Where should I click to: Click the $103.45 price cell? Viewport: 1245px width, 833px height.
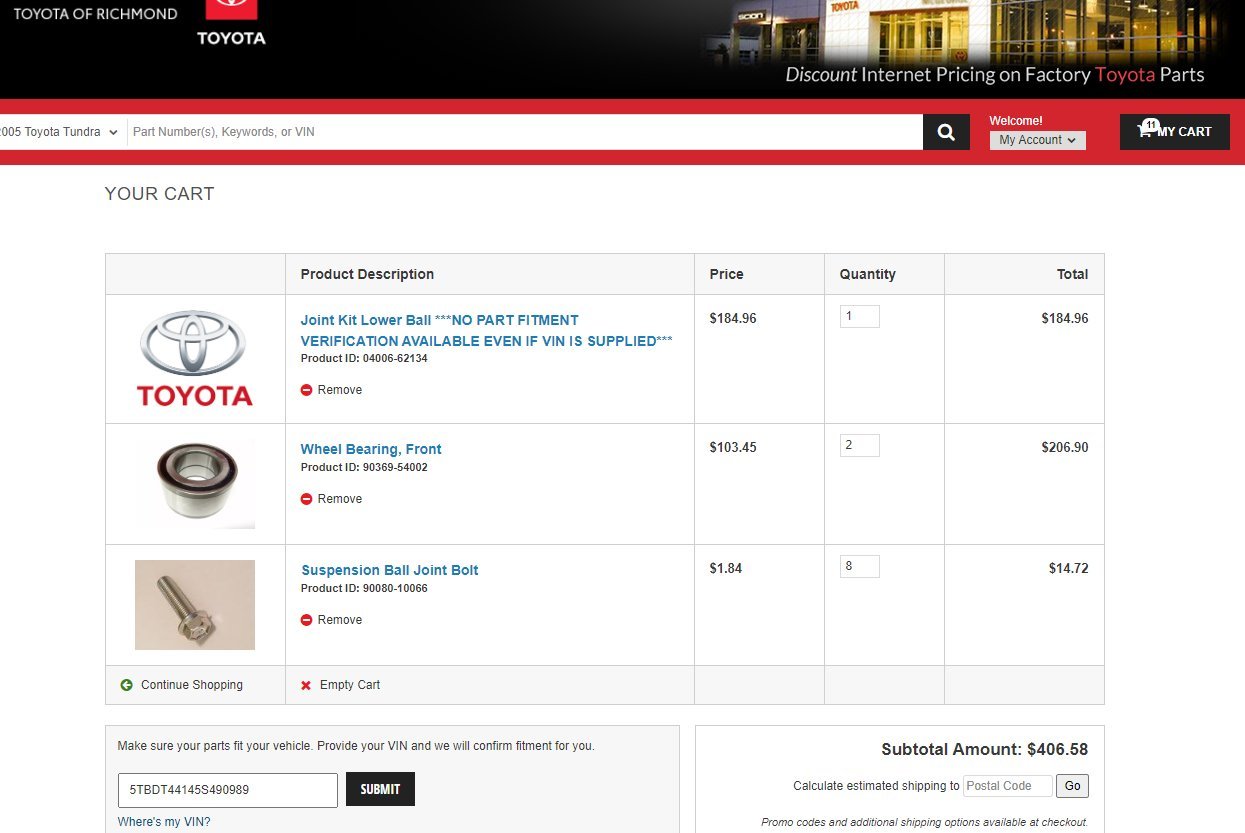(x=733, y=447)
